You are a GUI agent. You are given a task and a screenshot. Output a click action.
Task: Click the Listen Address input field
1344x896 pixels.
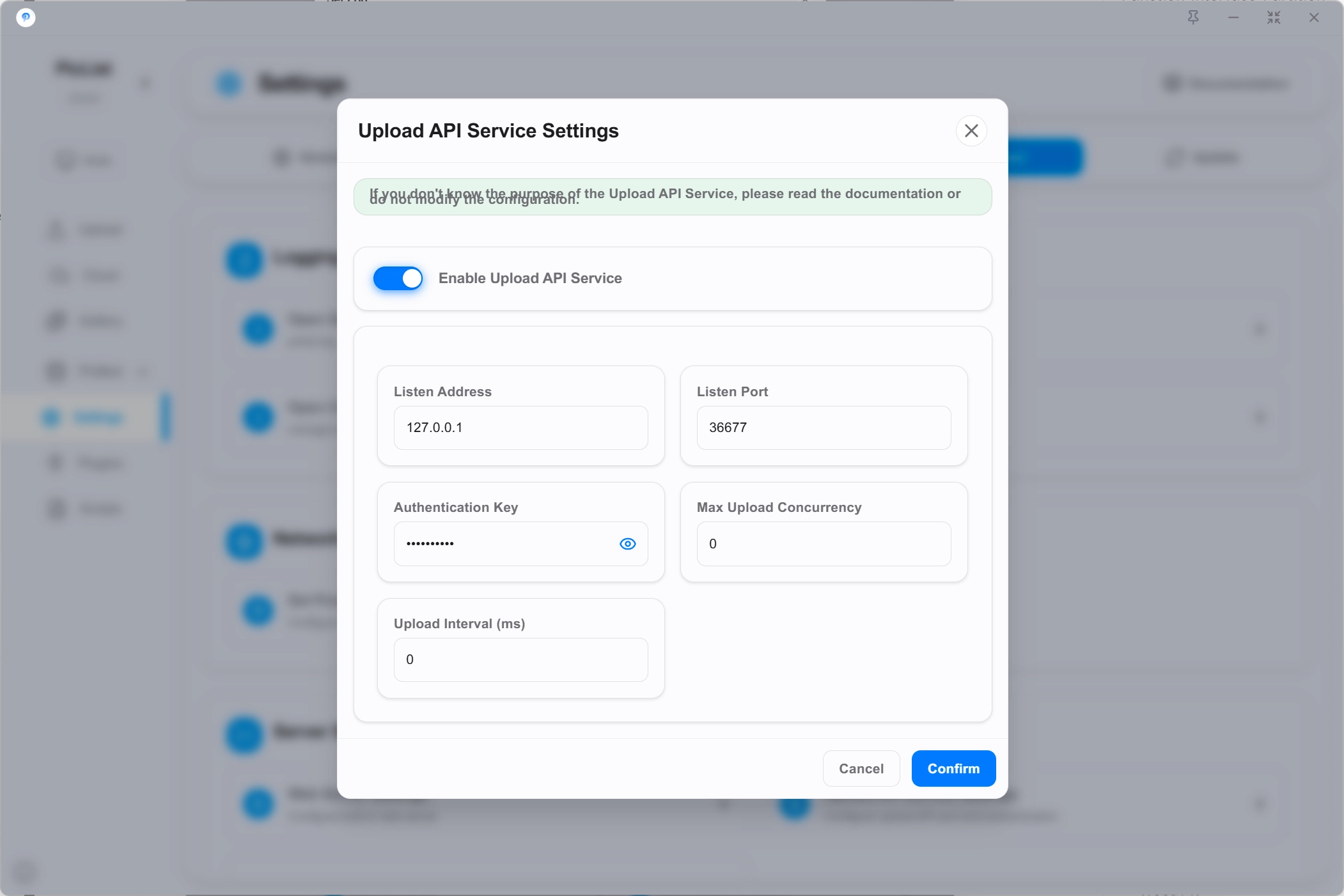pyautogui.click(x=520, y=428)
